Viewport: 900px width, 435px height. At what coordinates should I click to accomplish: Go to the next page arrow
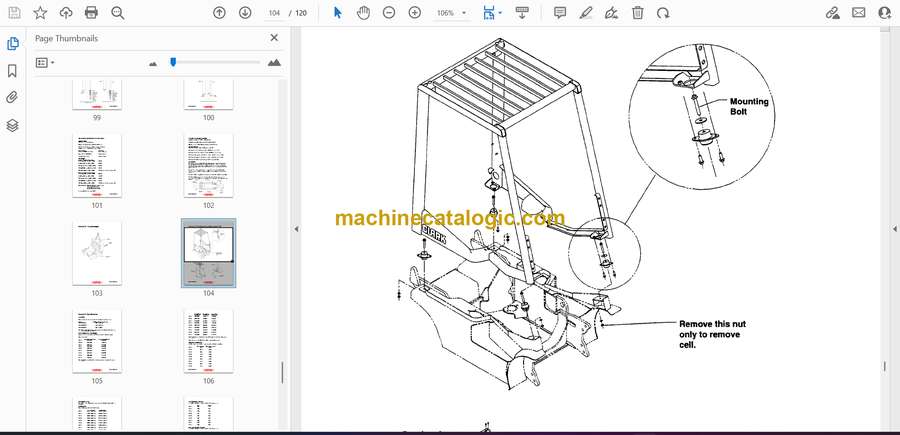[245, 13]
